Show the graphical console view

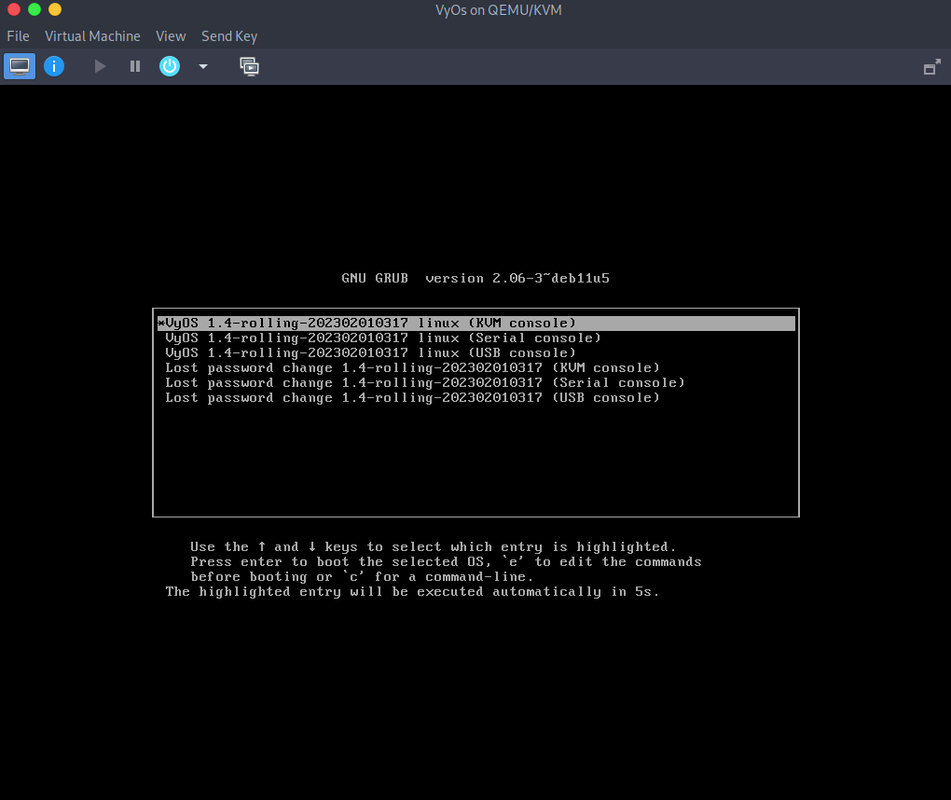[x=19, y=66]
